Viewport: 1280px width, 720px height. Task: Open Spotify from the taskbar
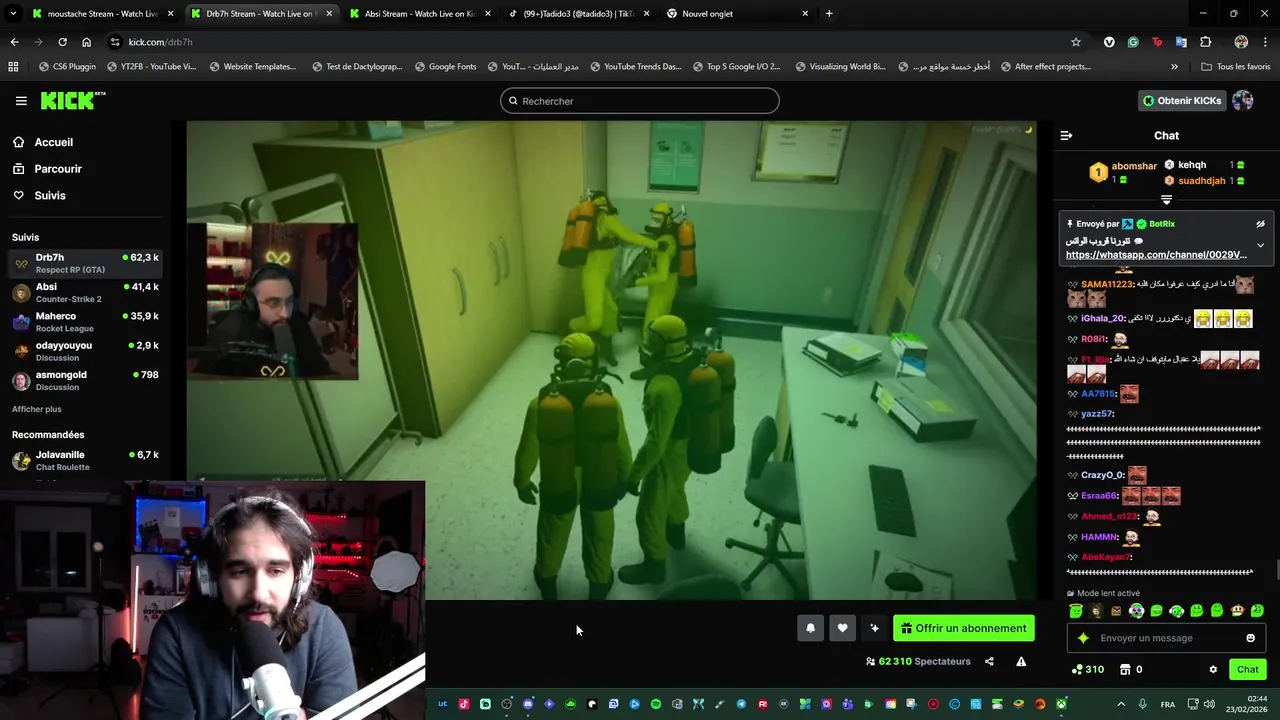tap(656, 704)
